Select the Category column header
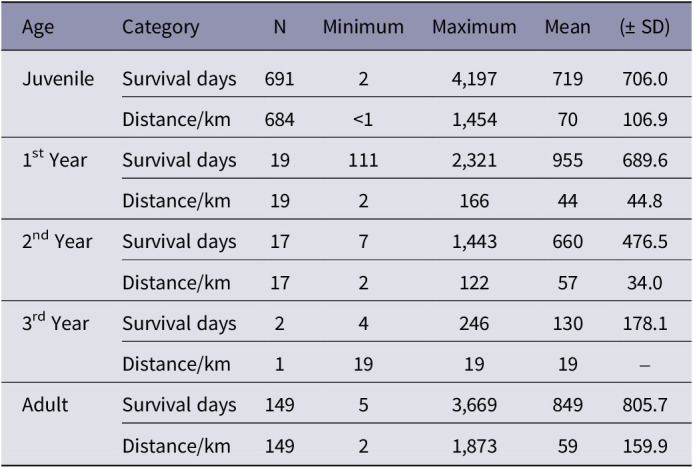Screen dimensions: 693x468 point(160,27)
